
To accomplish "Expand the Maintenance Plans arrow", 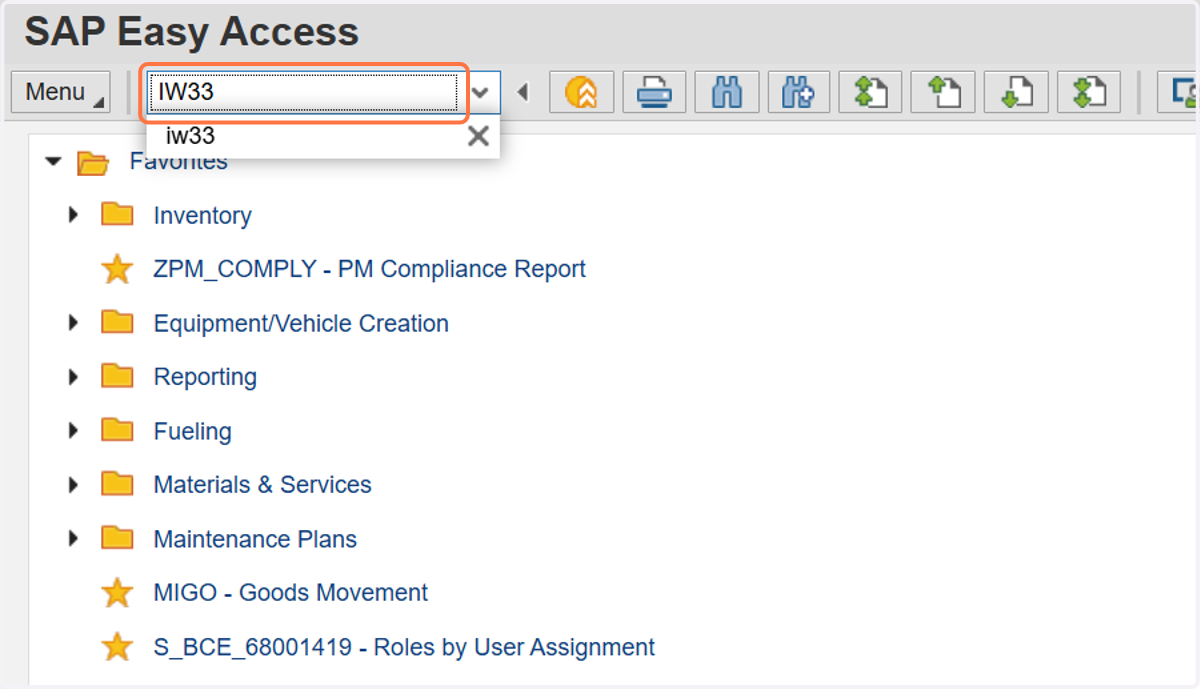I will click(72, 538).
